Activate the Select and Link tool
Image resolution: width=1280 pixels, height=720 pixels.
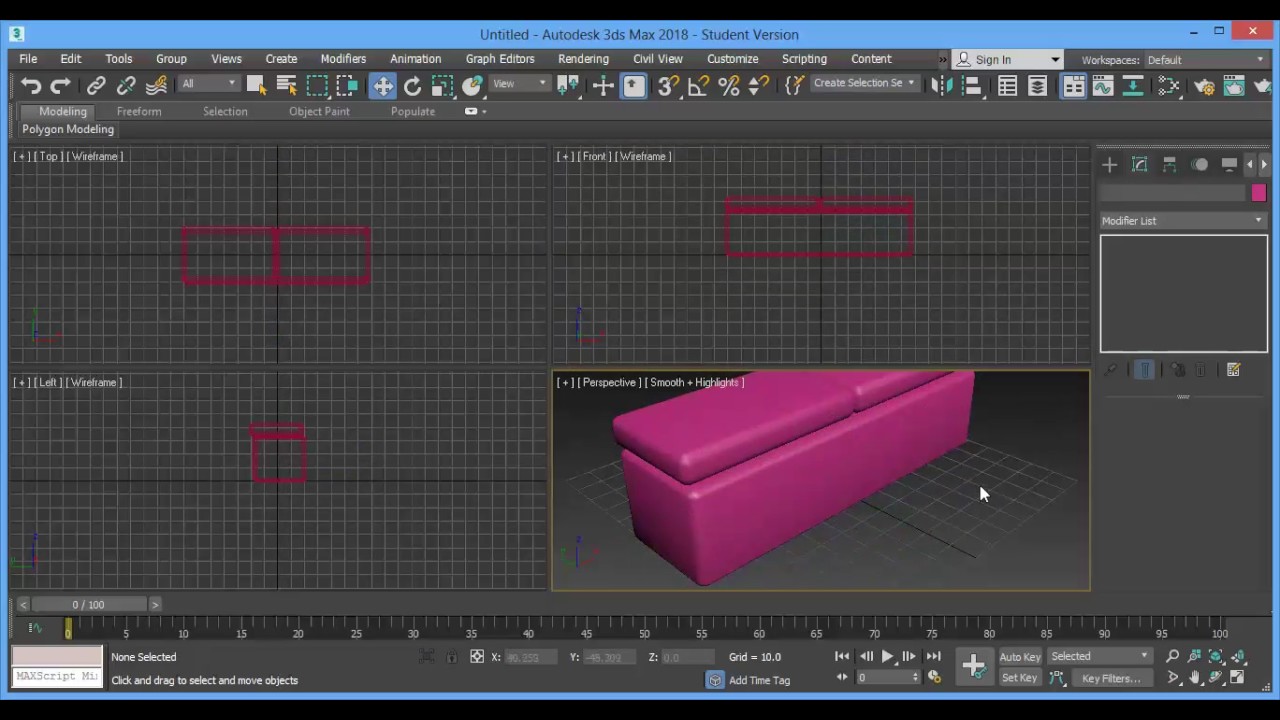[96, 86]
